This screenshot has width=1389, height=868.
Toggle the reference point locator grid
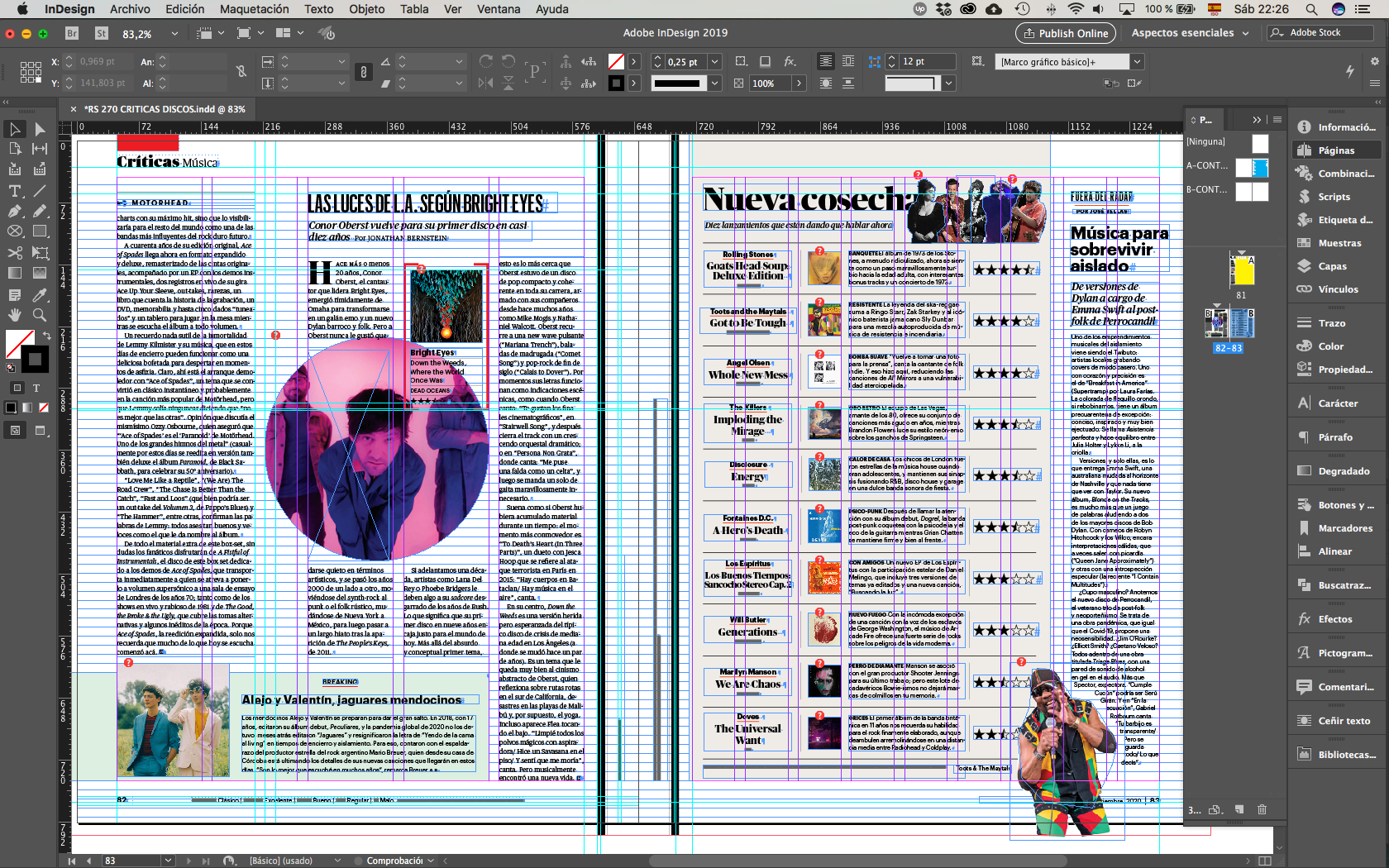pyautogui.click(x=31, y=73)
